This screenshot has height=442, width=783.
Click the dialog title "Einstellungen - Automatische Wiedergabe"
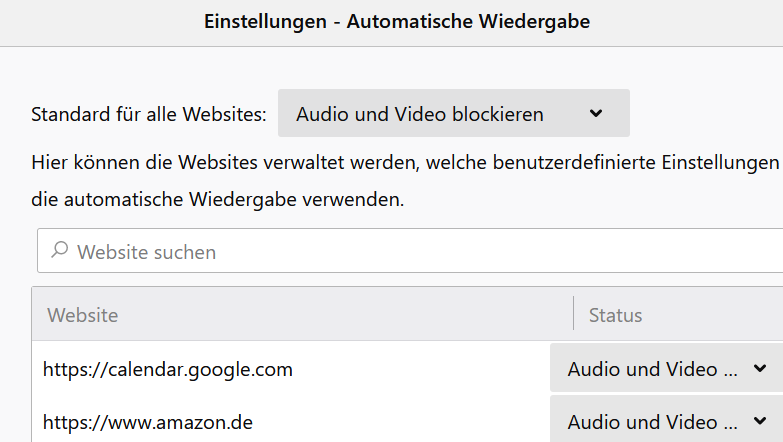(x=396, y=21)
